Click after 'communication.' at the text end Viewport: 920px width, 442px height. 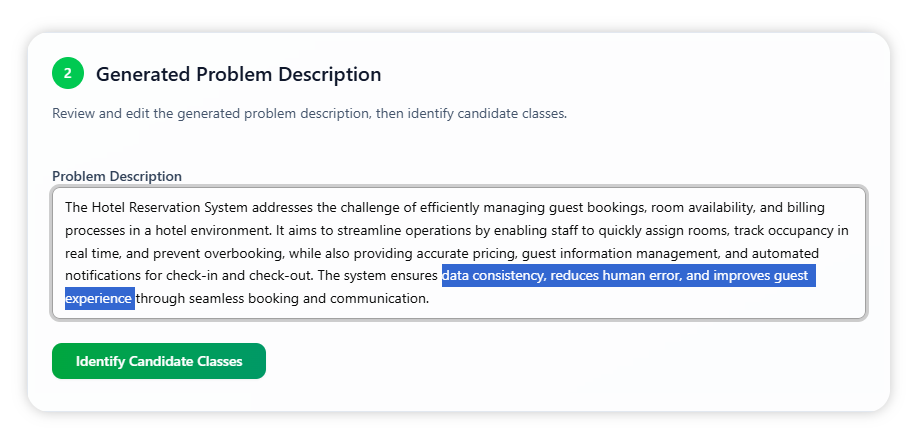pos(430,298)
